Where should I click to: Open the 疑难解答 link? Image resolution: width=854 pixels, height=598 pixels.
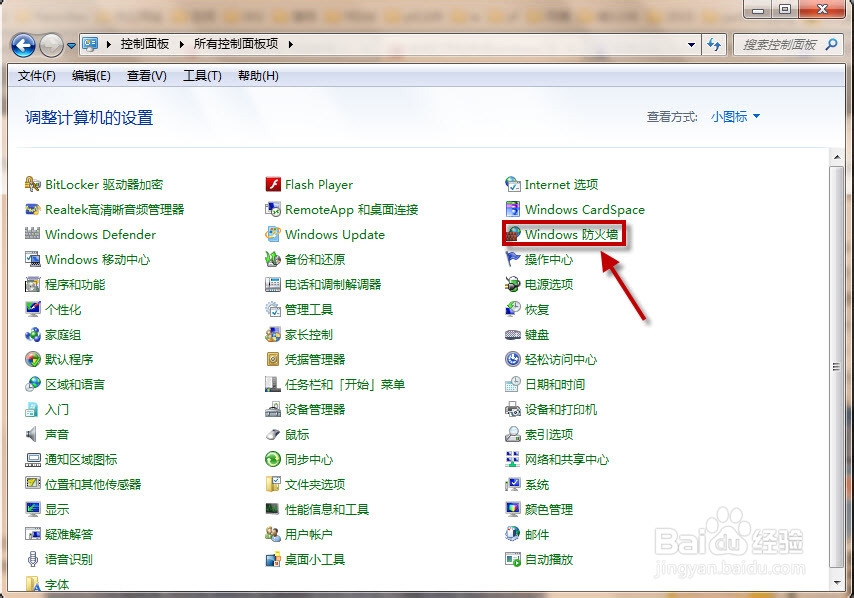69,534
